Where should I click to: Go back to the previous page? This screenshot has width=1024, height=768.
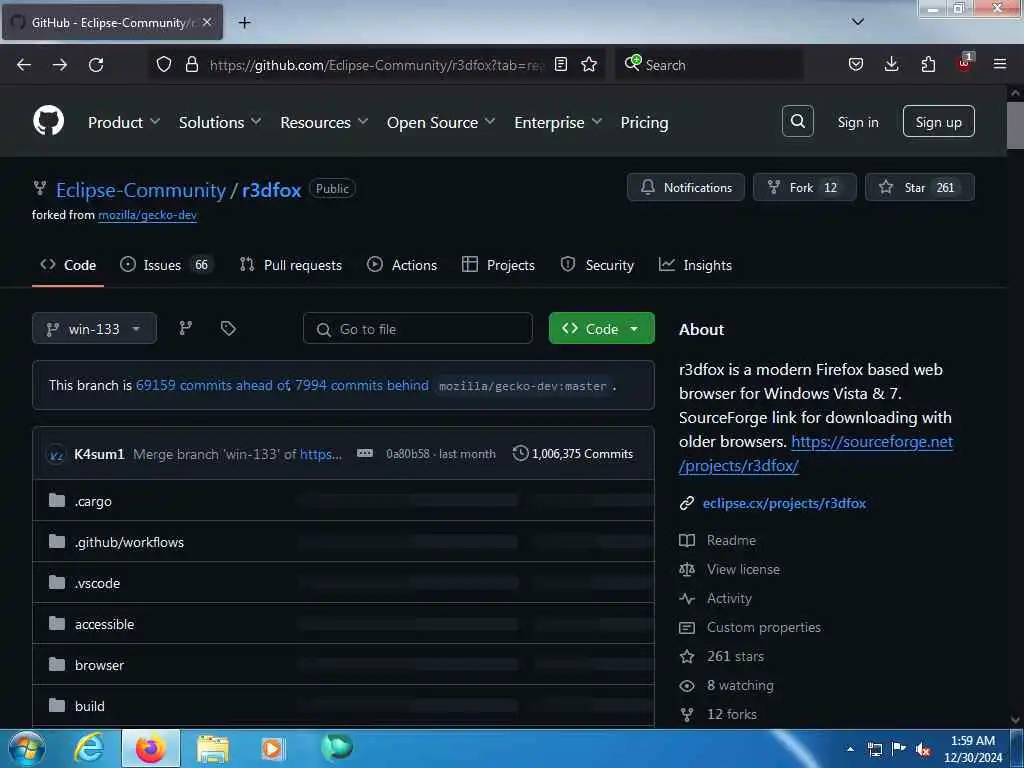point(24,65)
